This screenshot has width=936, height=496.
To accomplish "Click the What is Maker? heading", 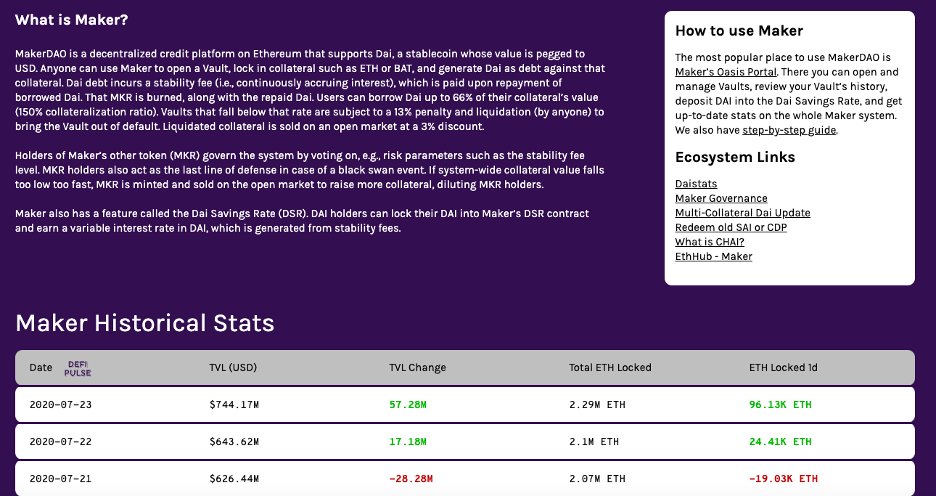I will 72,20.
